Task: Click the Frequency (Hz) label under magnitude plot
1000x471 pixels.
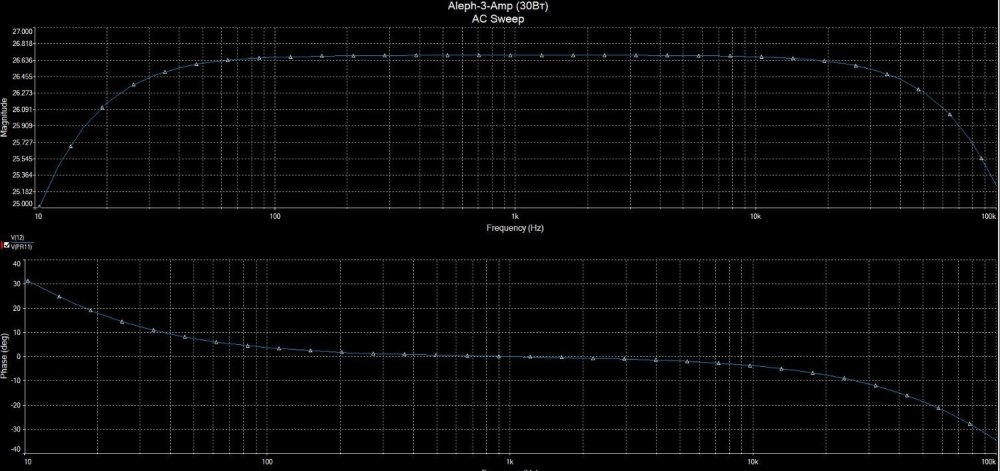Action: click(515, 228)
